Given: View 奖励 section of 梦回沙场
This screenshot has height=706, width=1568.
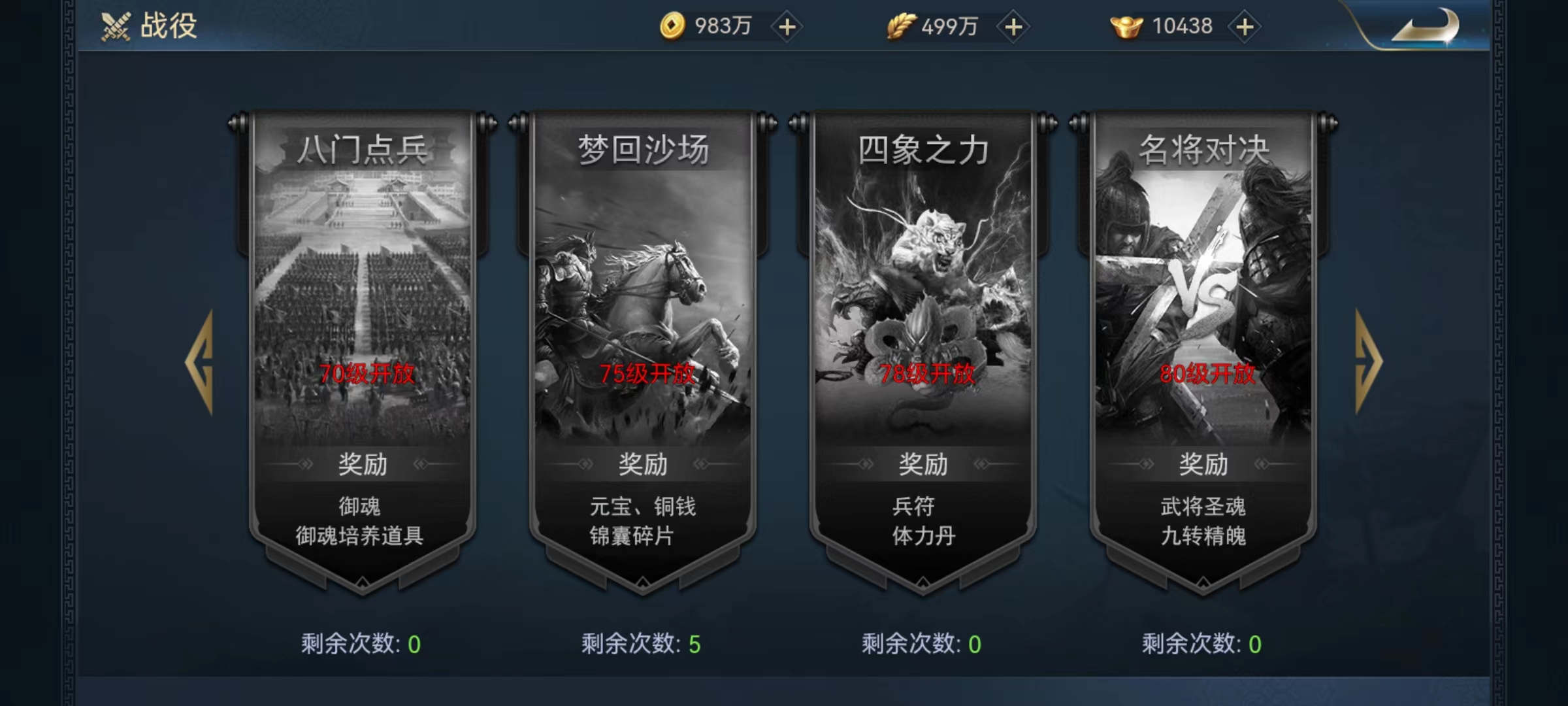Looking at the screenshot, I should point(643,464).
